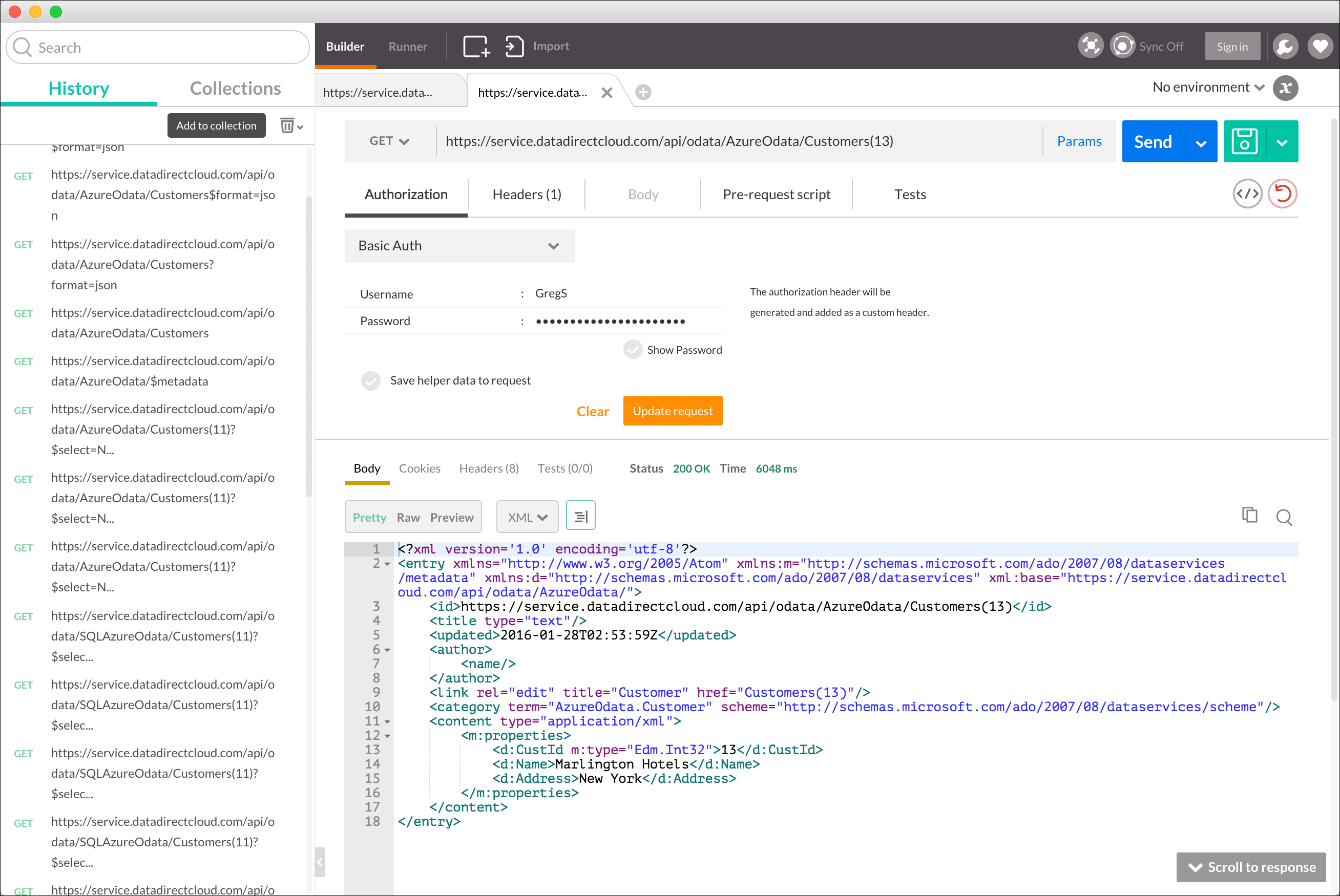Image resolution: width=1340 pixels, height=896 pixels.
Task: Toggle Save helper data to request
Action: 370,380
